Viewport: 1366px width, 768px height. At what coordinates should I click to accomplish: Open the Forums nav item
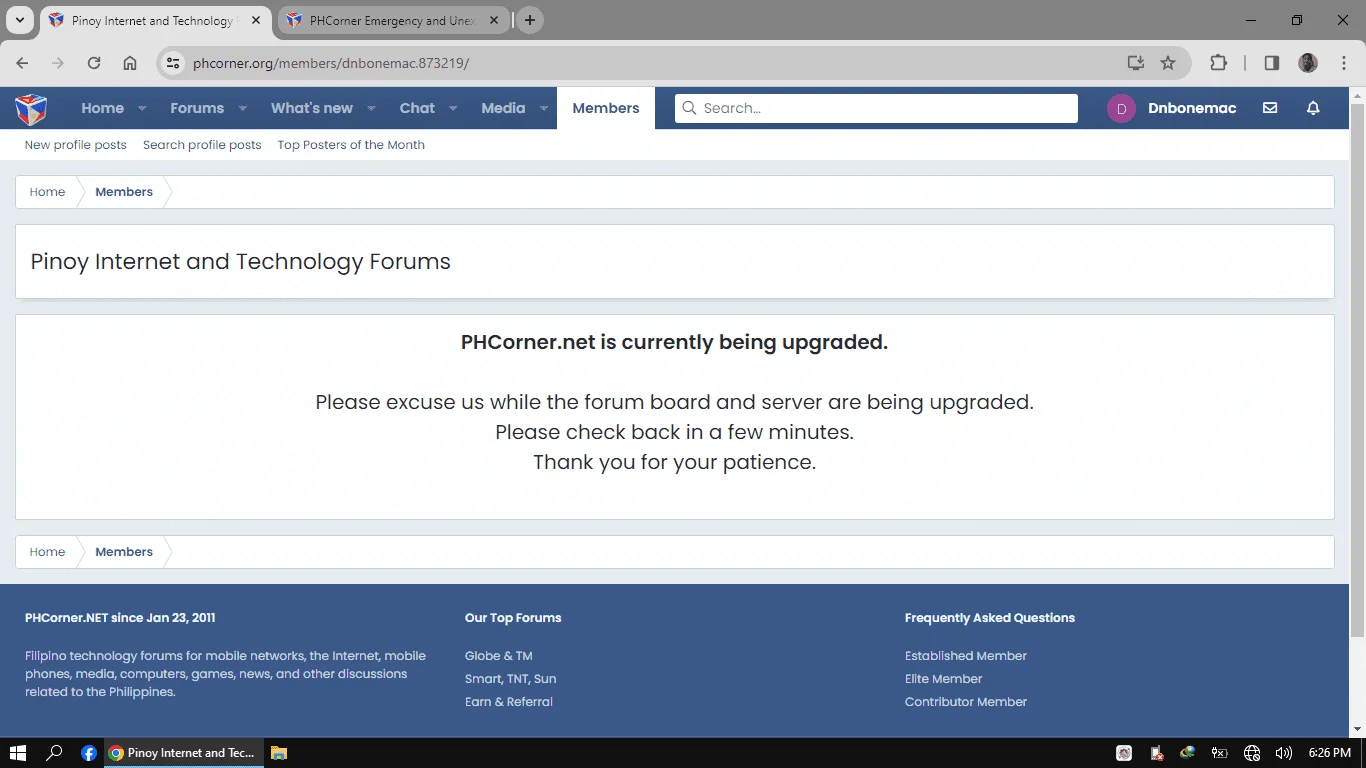[x=197, y=108]
